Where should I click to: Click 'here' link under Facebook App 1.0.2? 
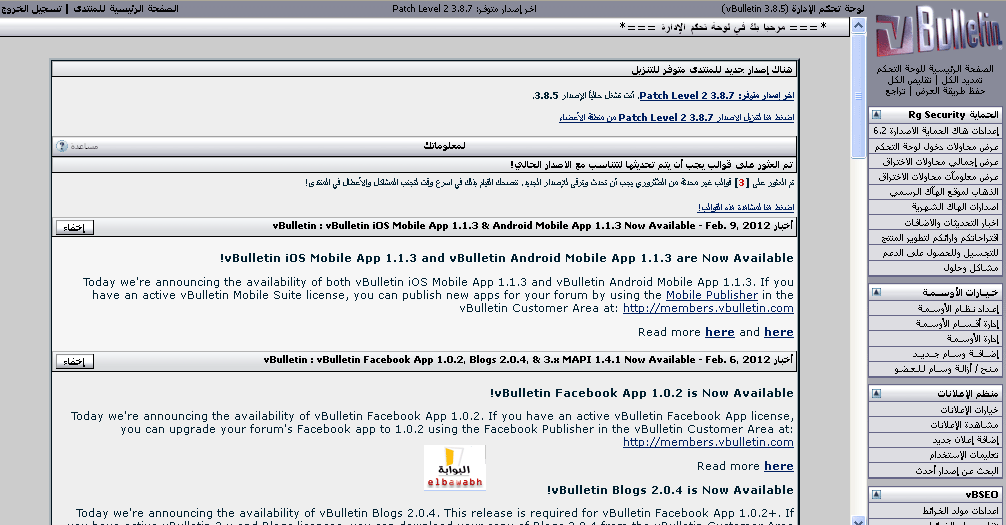click(779, 466)
